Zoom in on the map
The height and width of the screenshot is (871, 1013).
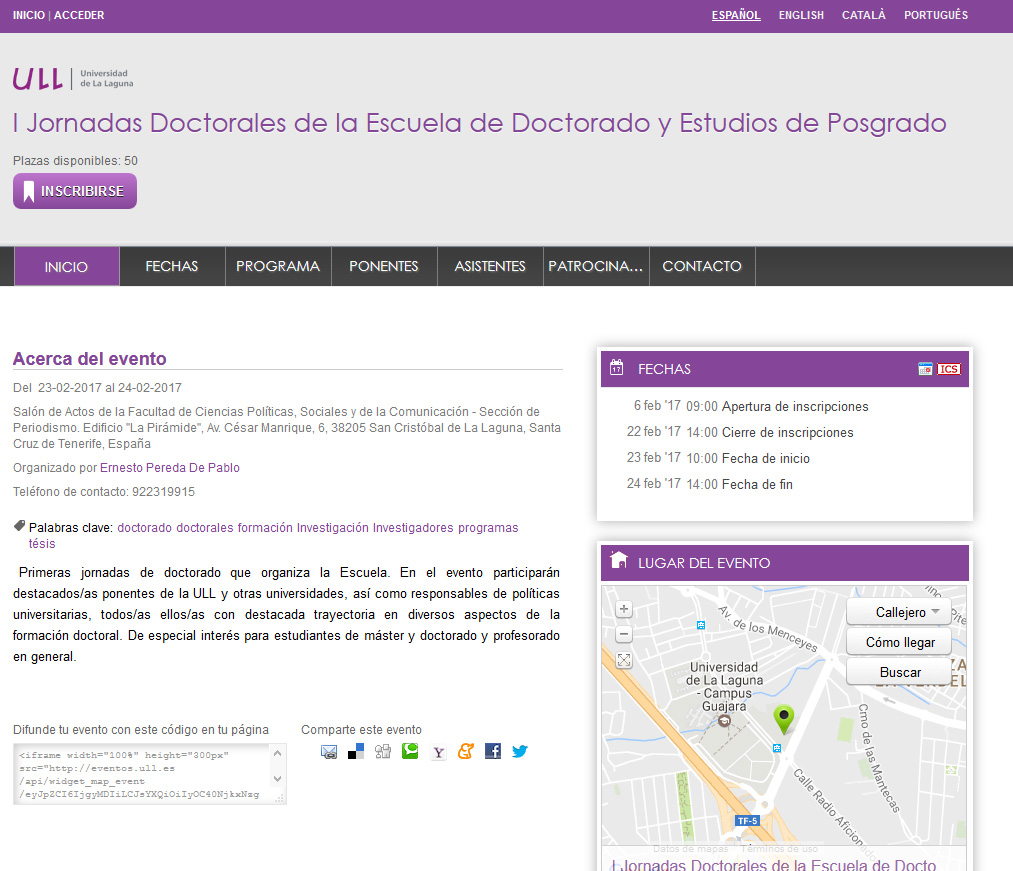click(x=624, y=609)
